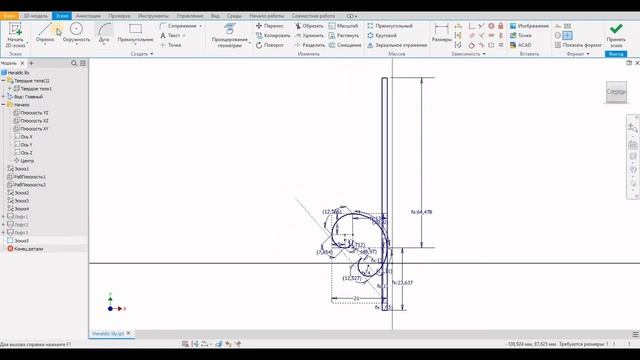Select the Точка point tool in Создать

coord(171,45)
